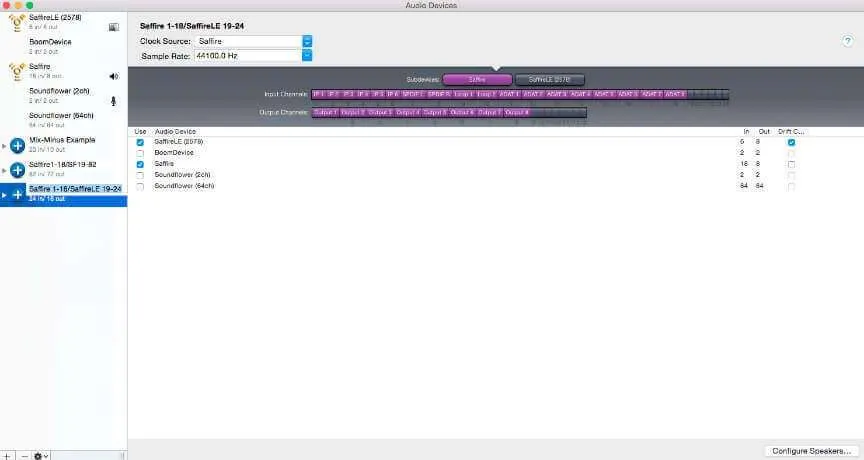Screen dimensions: 864x460
Task: Click the Drift Correction column header
Action: tap(791, 132)
